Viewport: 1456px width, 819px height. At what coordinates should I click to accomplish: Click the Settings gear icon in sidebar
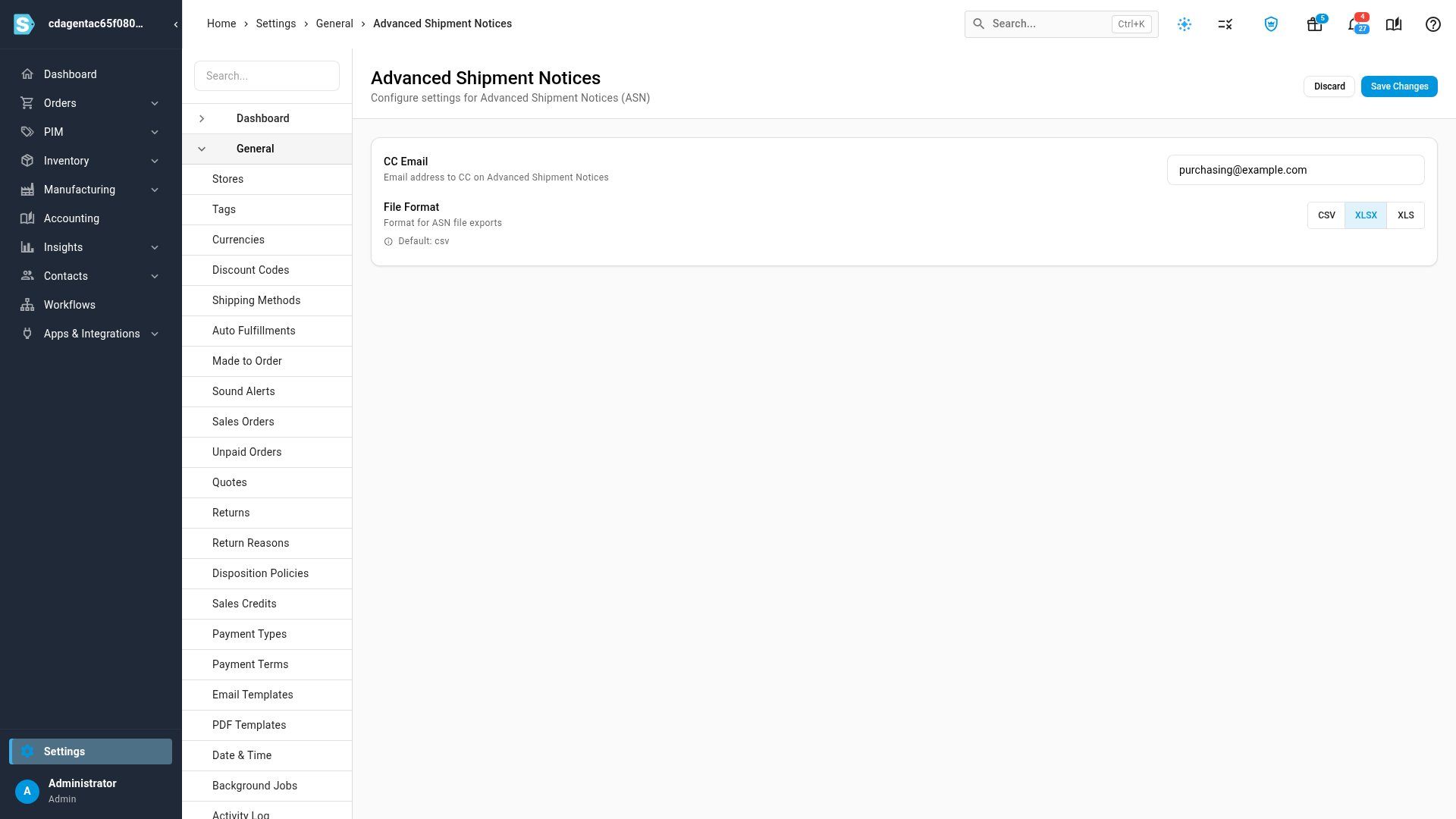coord(27,752)
